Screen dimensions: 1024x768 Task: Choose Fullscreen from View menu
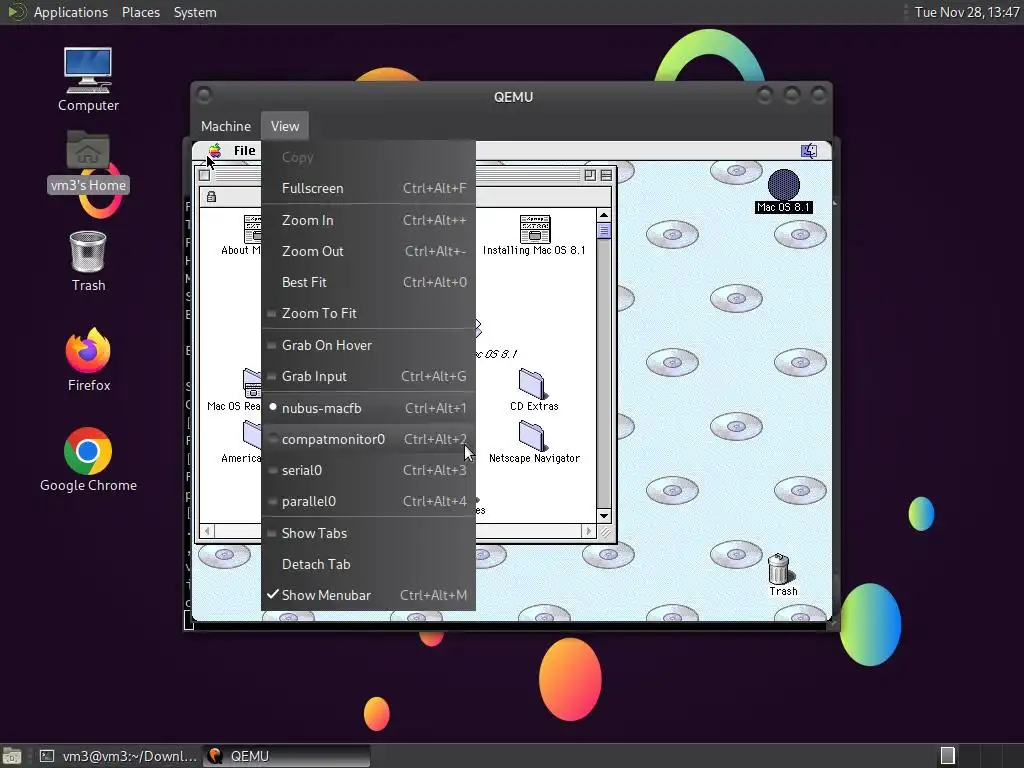[x=368, y=188]
